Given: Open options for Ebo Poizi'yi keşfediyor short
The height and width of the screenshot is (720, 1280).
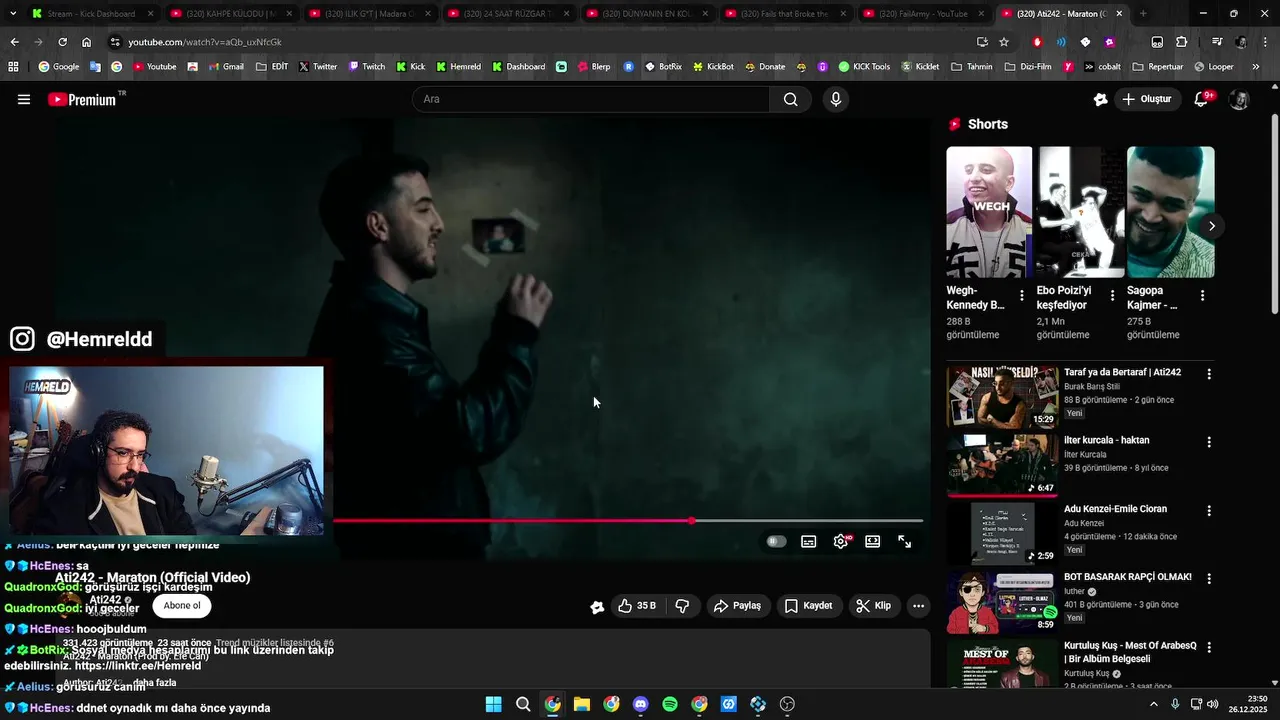Looking at the screenshot, I should click(x=1112, y=295).
